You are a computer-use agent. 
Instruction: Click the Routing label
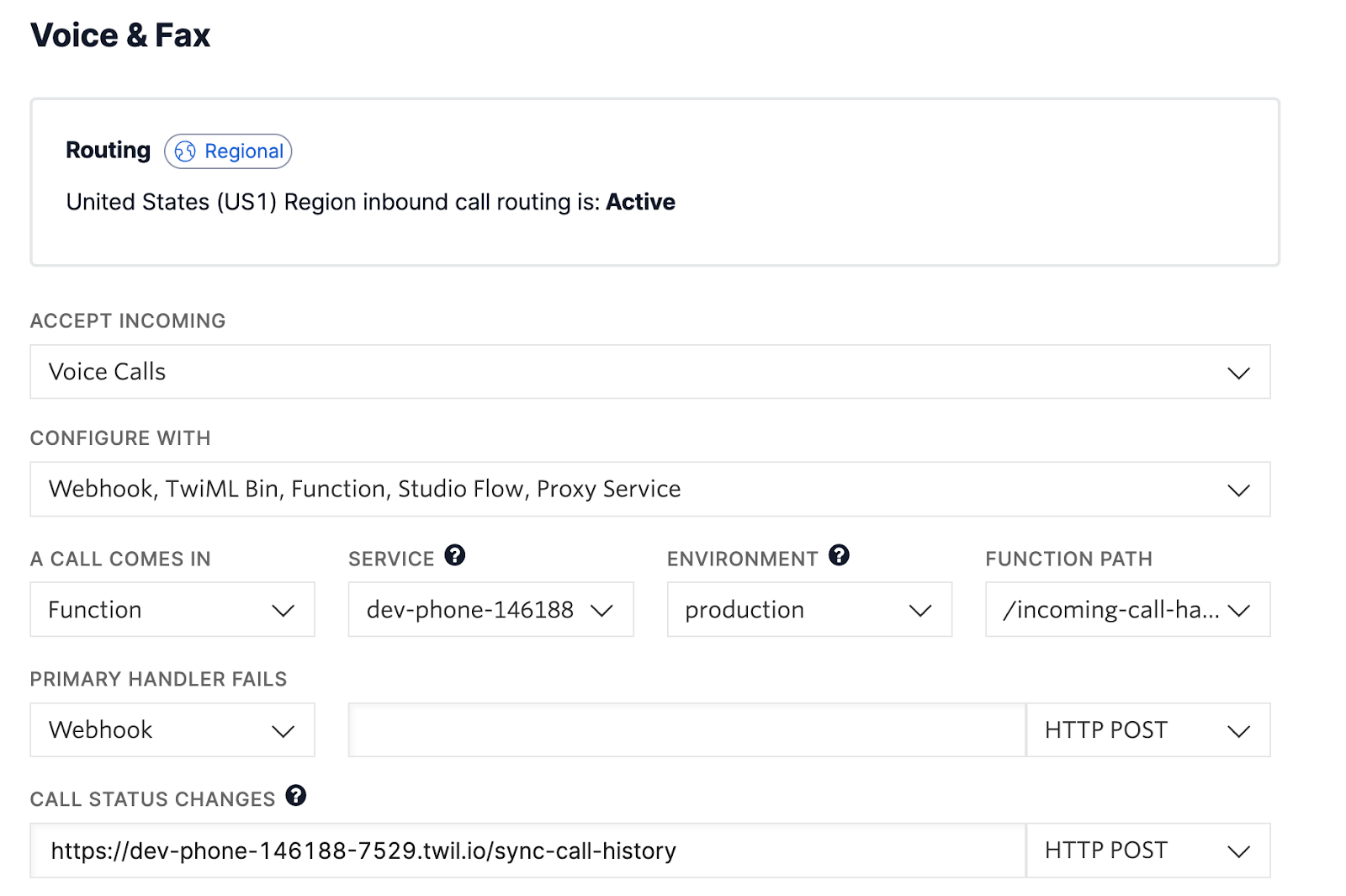(108, 151)
